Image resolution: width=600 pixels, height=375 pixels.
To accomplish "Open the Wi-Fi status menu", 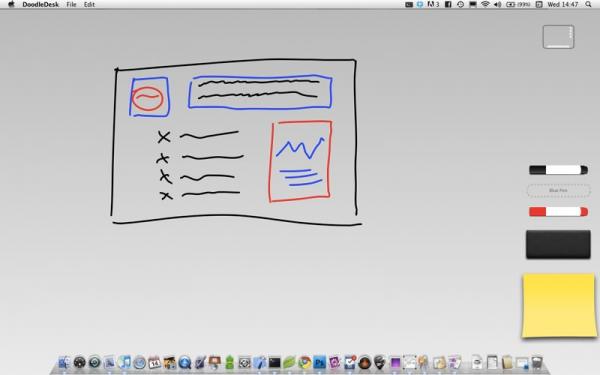I will [x=485, y=5].
